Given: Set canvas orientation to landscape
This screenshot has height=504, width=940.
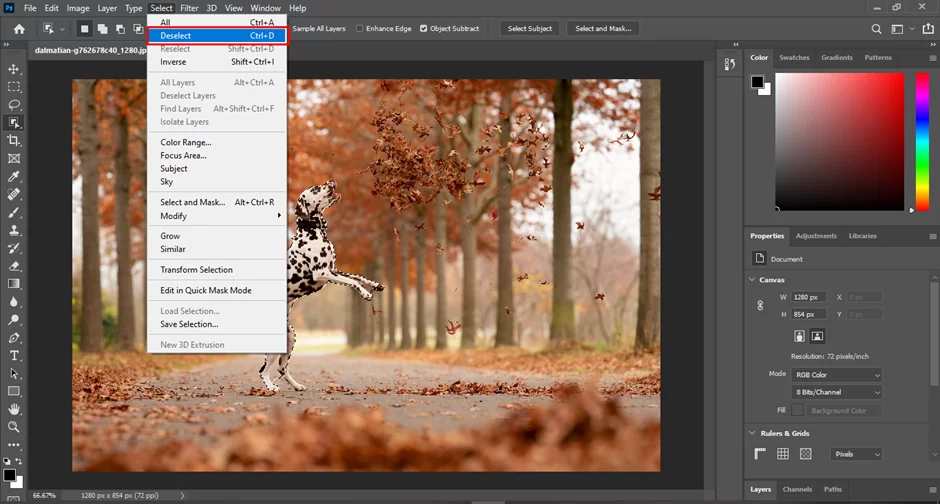Looking at the screenshot, I should pyautogui.click(x=817, y=336).
